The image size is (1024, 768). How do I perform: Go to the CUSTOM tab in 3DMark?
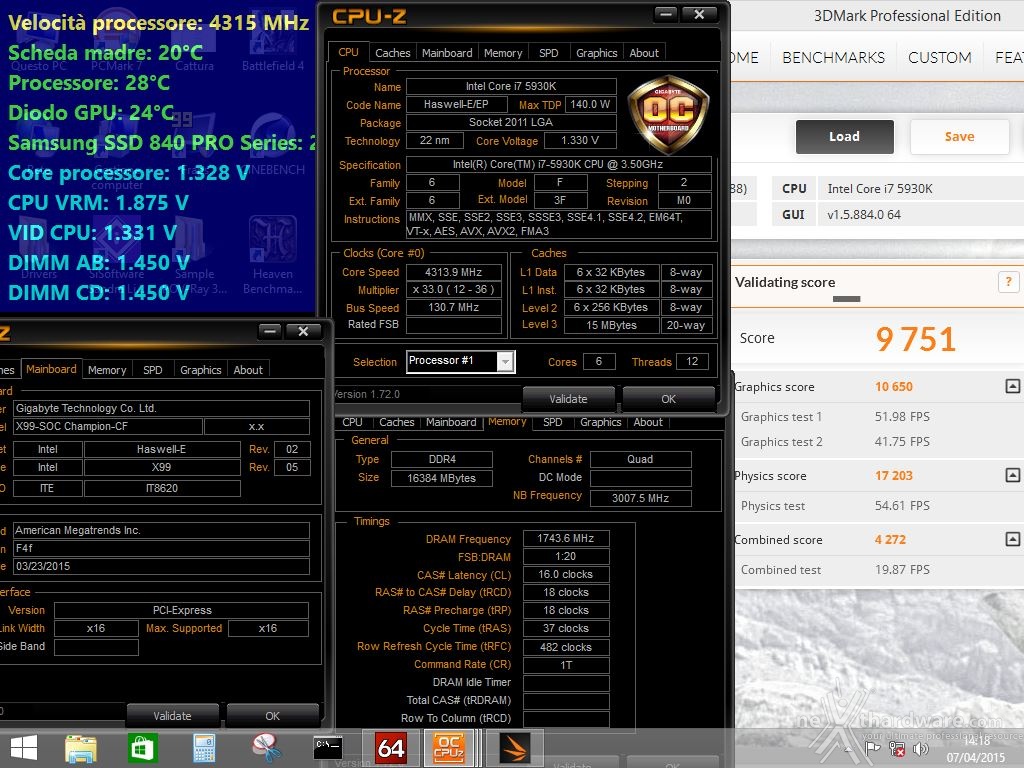(940, 57)
